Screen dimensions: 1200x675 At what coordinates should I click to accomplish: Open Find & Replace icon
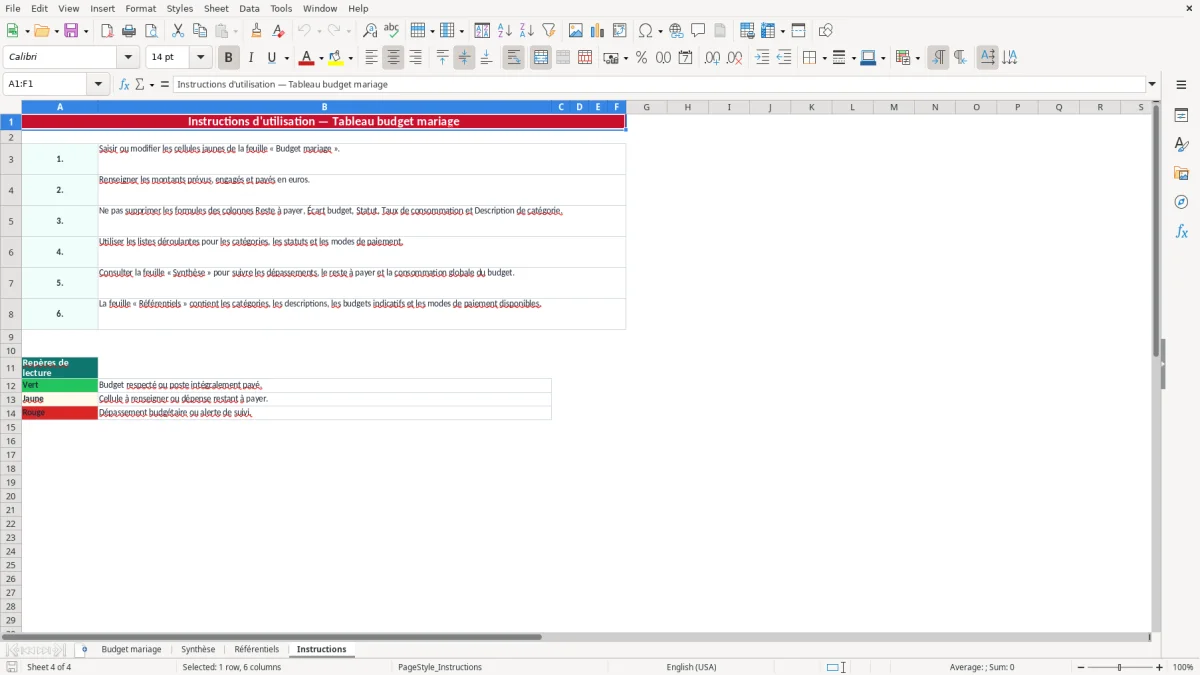tap(370, 31)
